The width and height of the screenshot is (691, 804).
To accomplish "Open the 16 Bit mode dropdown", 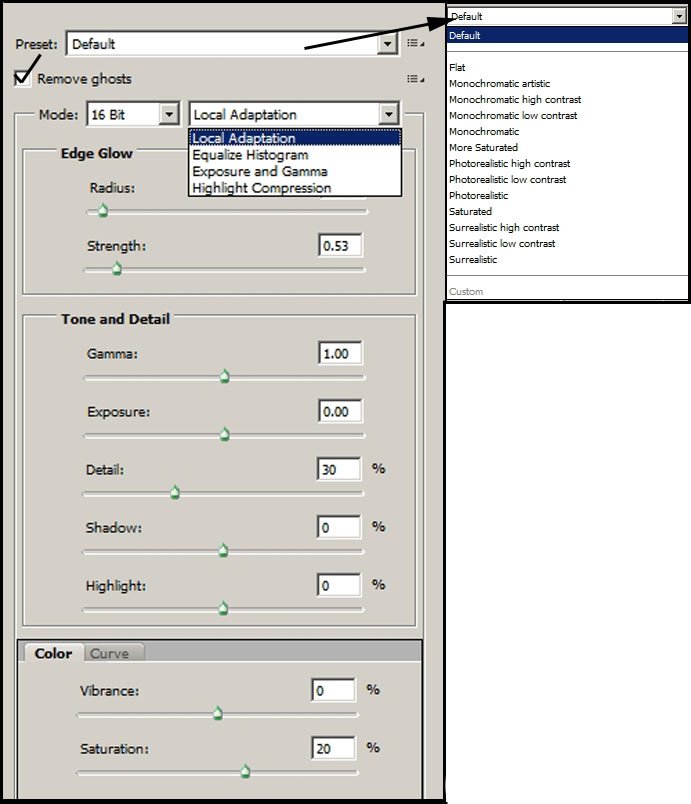I will (x=169, y=114).
